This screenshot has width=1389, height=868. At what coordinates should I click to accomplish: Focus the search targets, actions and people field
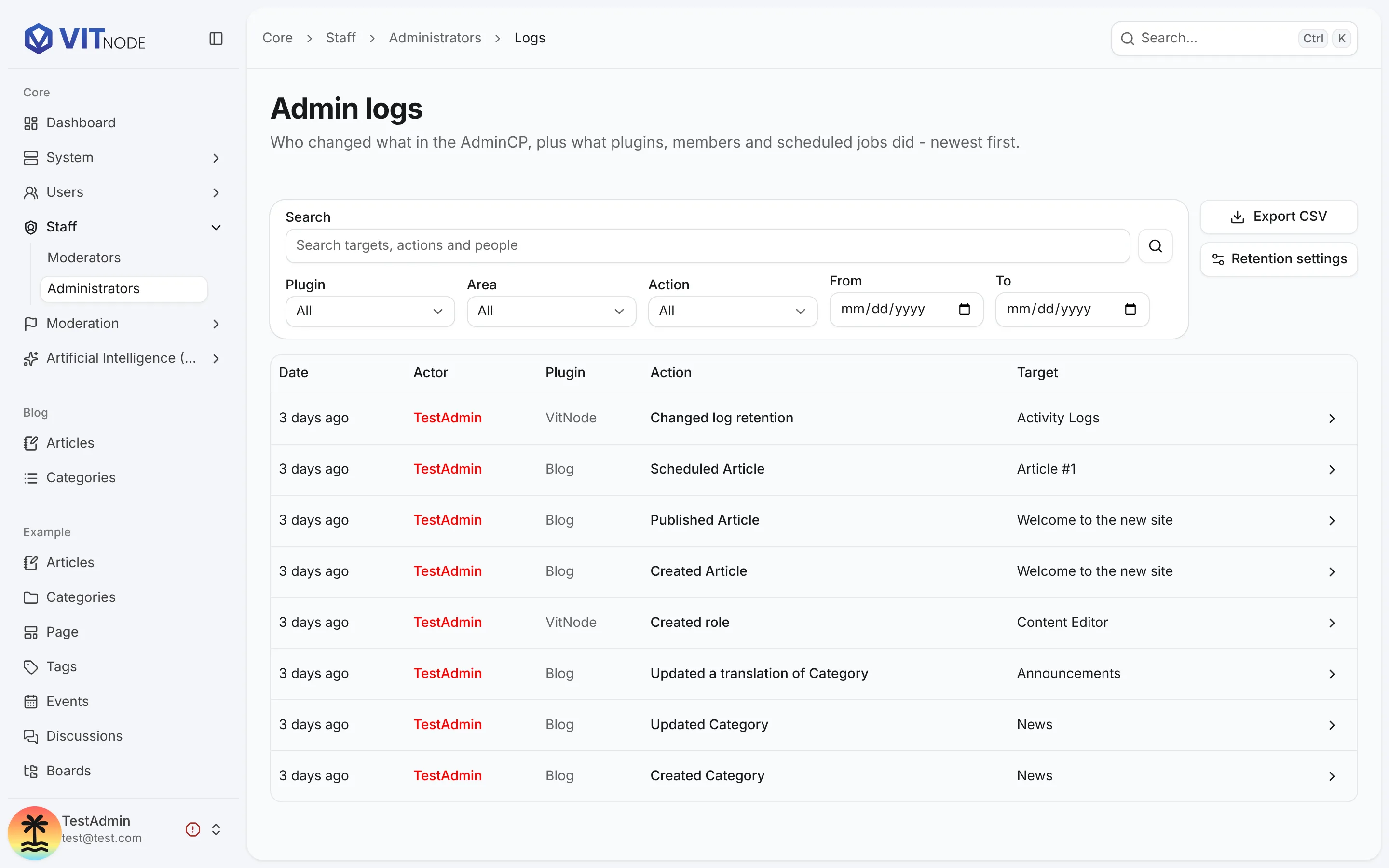point(708,246)
